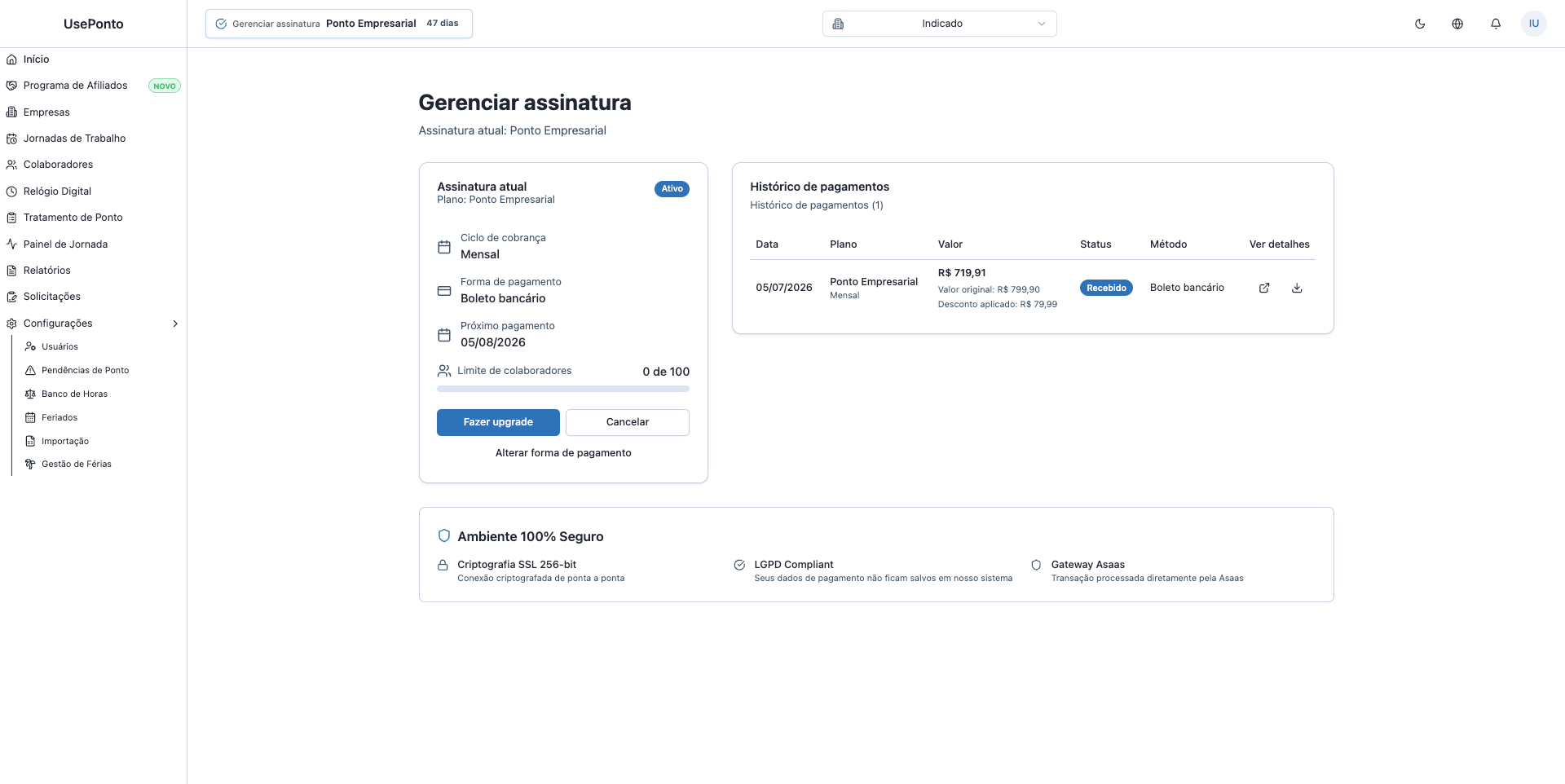1565x784 pixels.
Task: Open payment details external link icon
Action: tap(1264, 288)
